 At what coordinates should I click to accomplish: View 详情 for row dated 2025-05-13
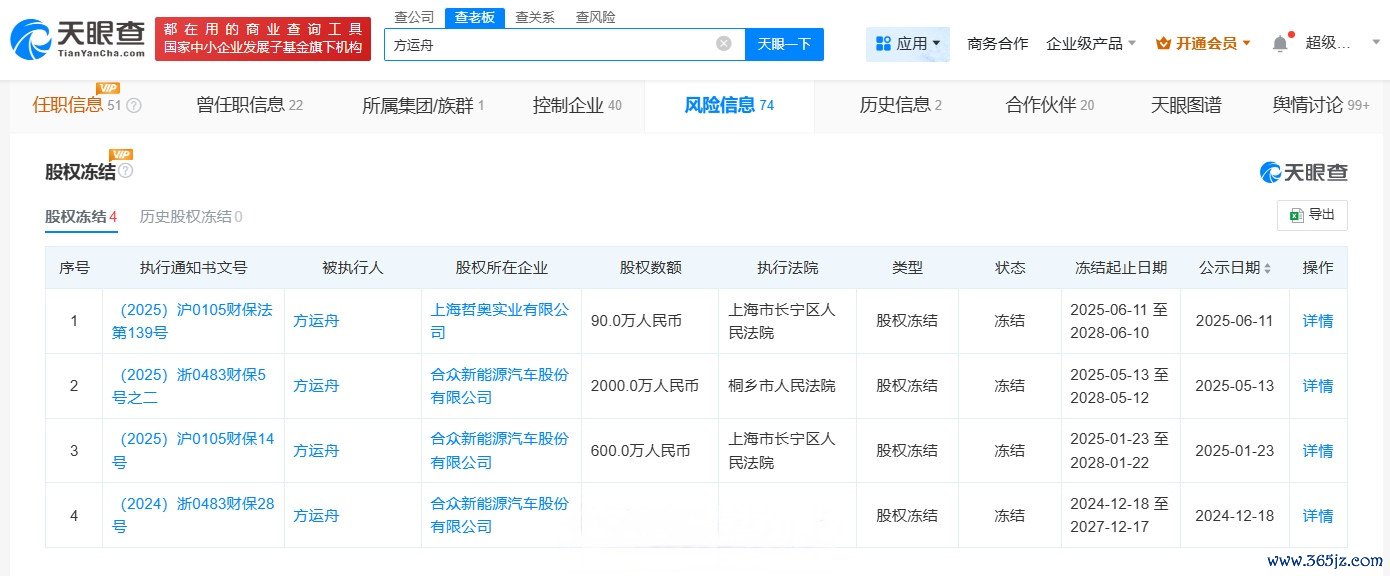1318,386
